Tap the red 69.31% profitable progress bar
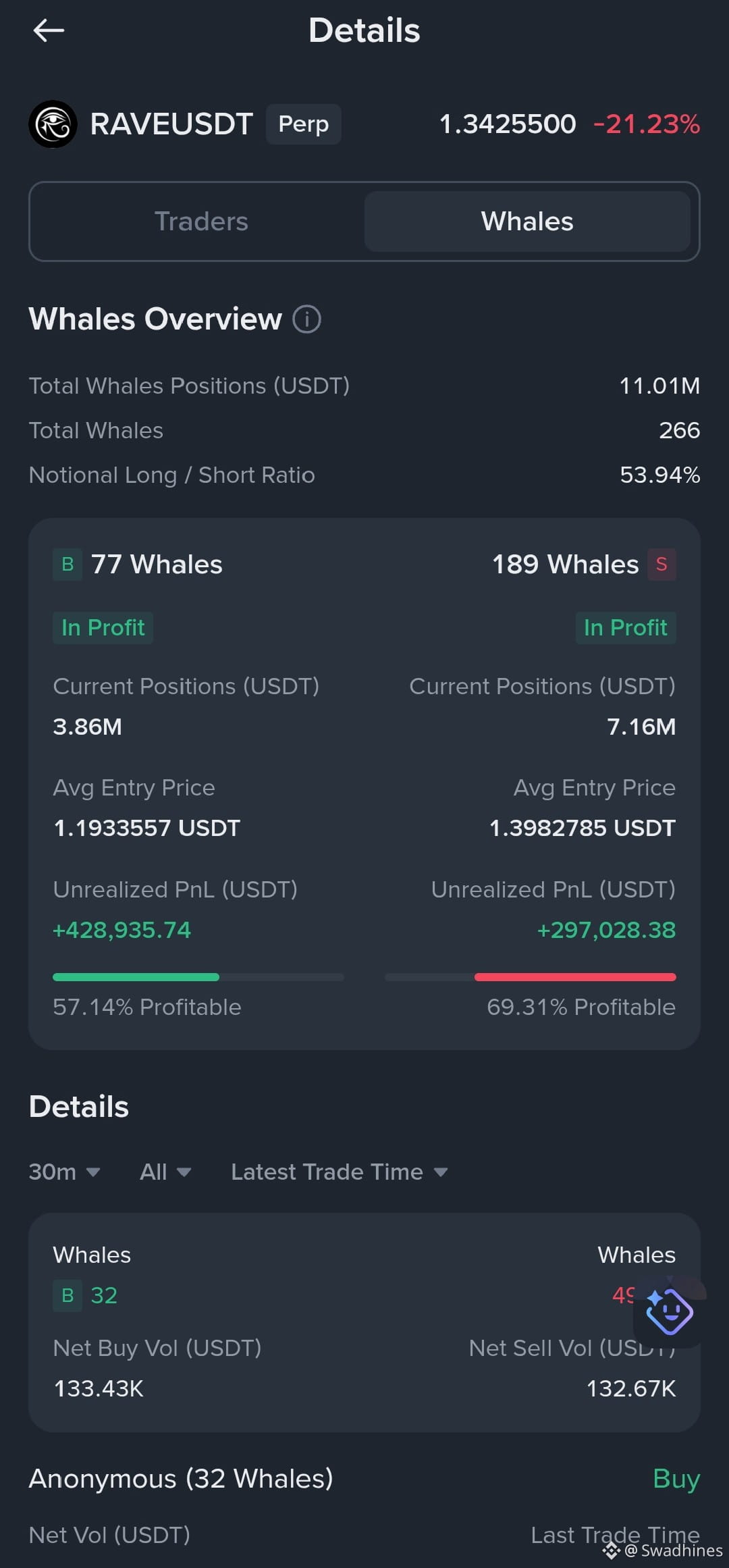The image size is (729, 1568). click(575, 977)
